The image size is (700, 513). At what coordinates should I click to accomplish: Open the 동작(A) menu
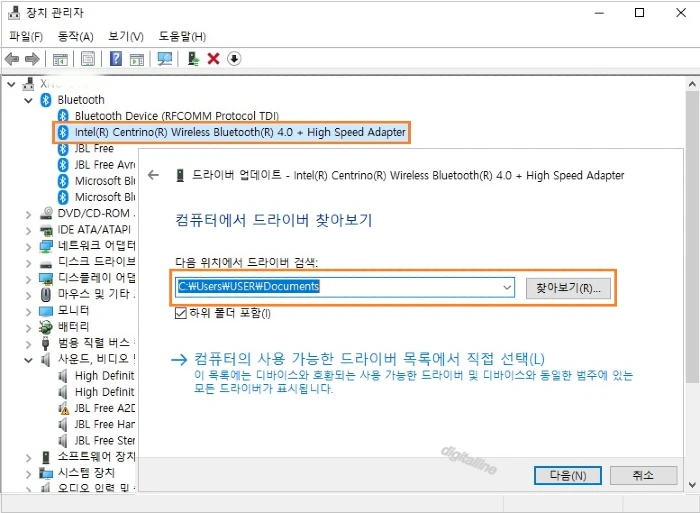click(75, 37)
